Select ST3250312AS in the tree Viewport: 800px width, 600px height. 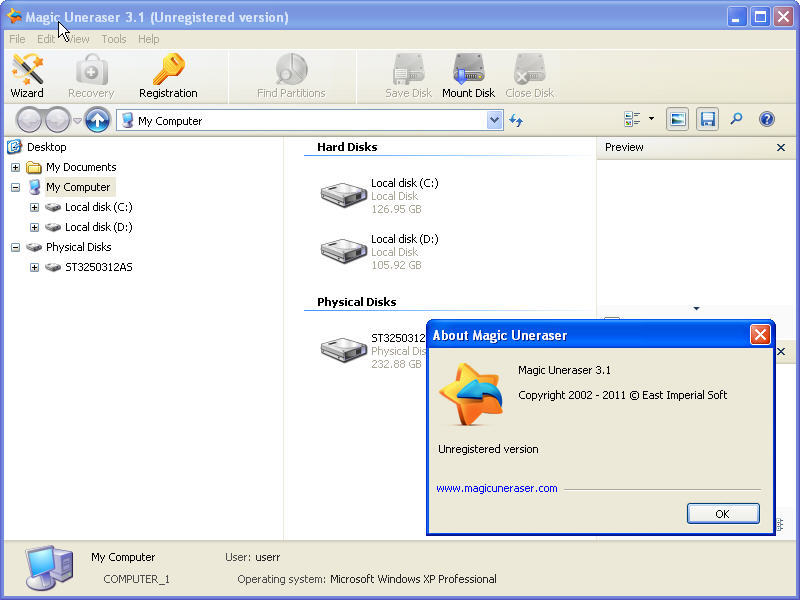pos(98,267)
